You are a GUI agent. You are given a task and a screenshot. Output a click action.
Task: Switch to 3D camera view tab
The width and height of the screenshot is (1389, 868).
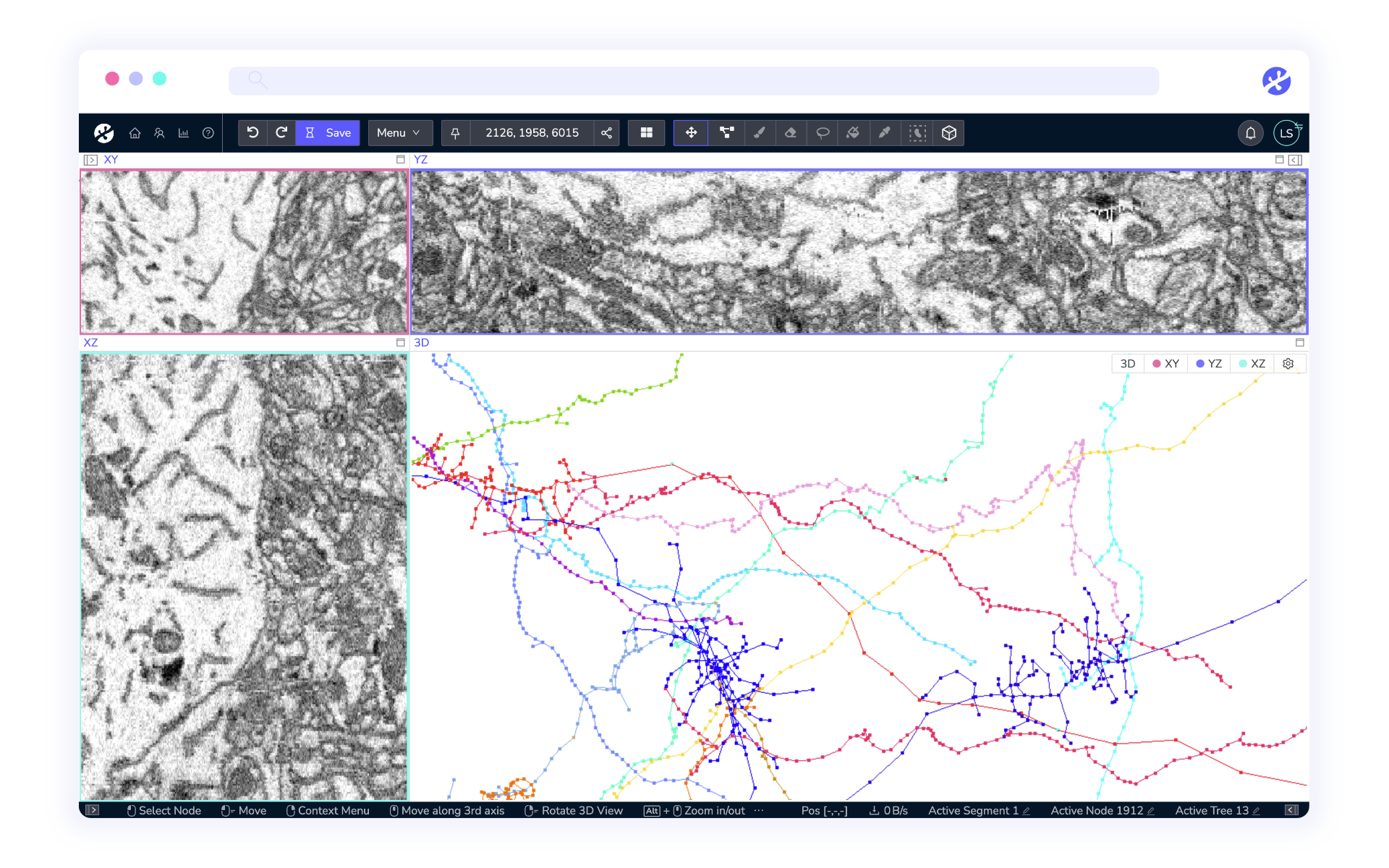tap(1127, 364)
